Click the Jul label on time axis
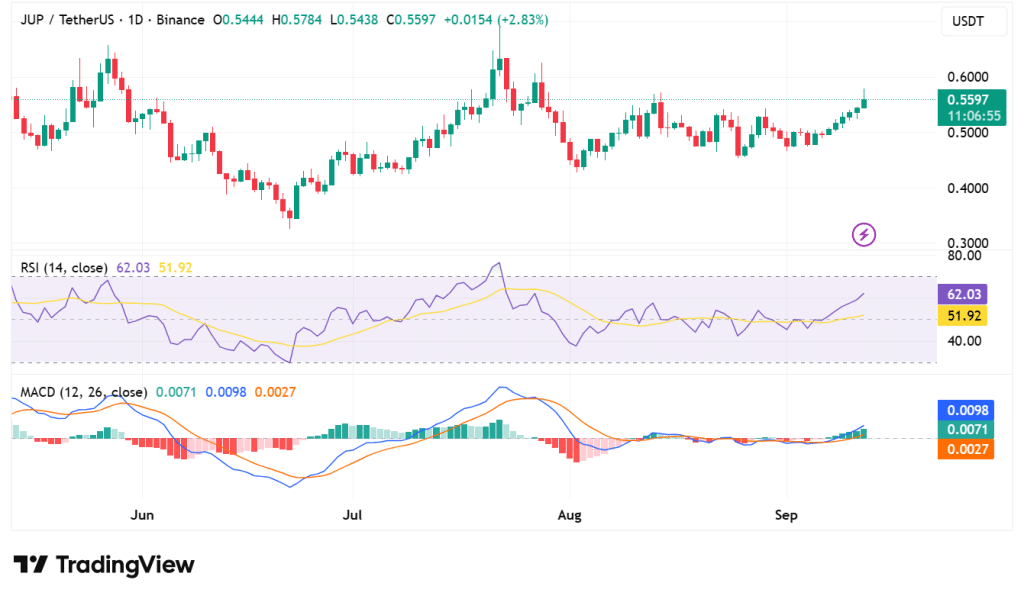 351,516
